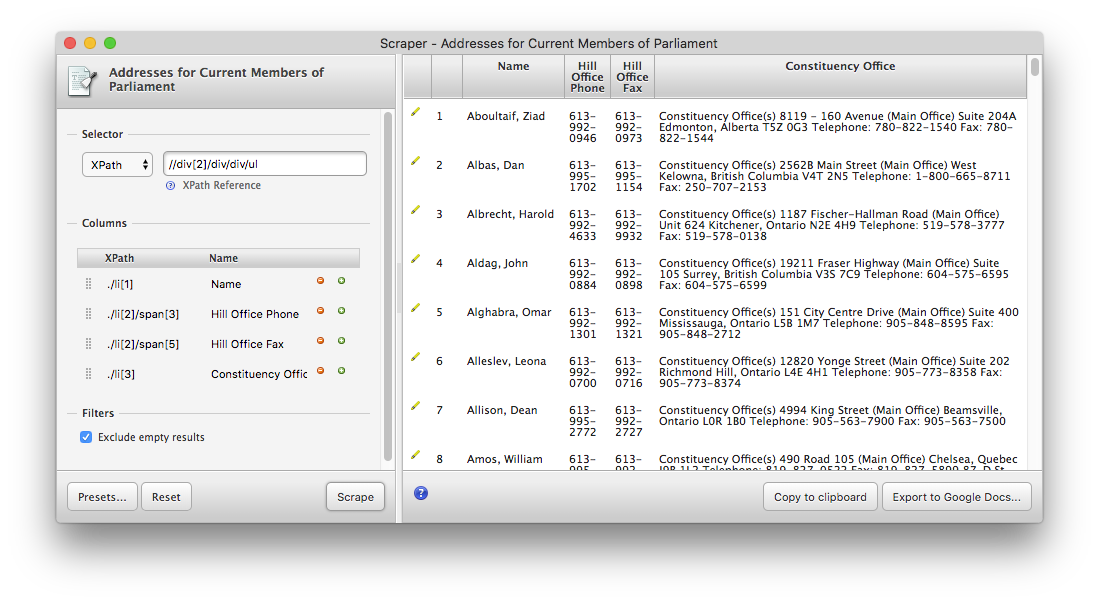
Task: Open the XPath selector type dropdown
Action: (117, 164)
